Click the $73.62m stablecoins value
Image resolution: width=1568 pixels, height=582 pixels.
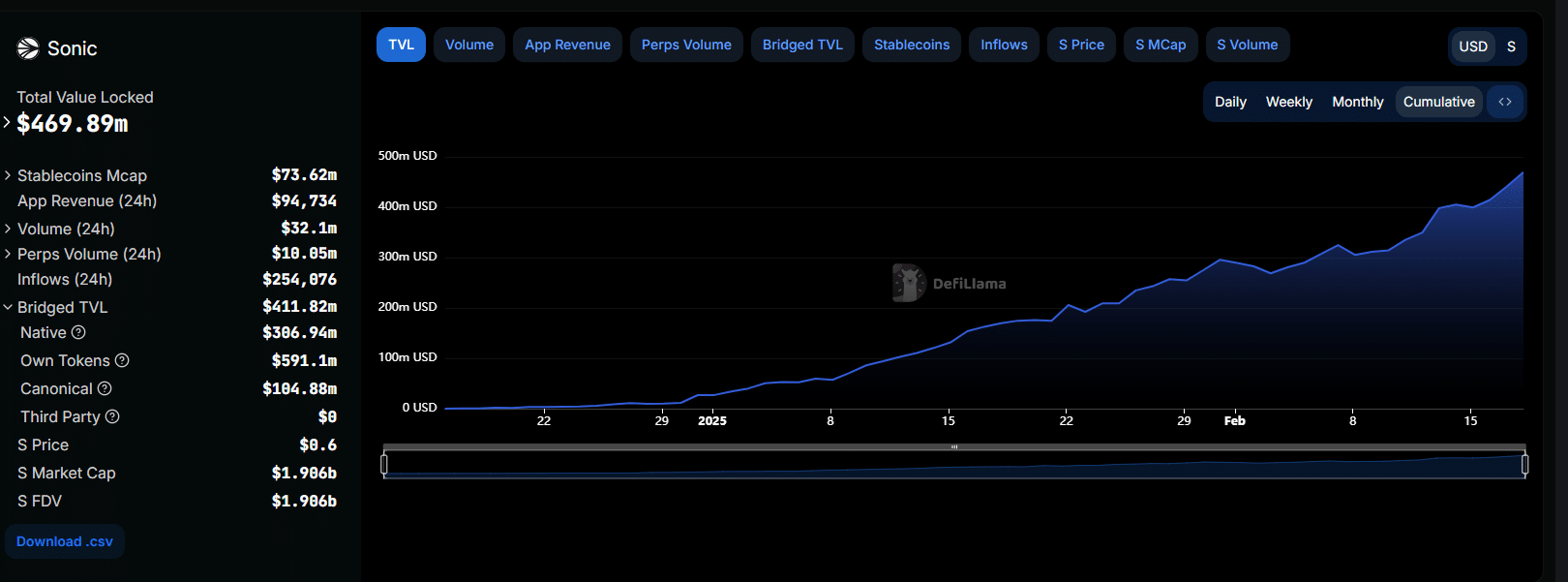304,175
